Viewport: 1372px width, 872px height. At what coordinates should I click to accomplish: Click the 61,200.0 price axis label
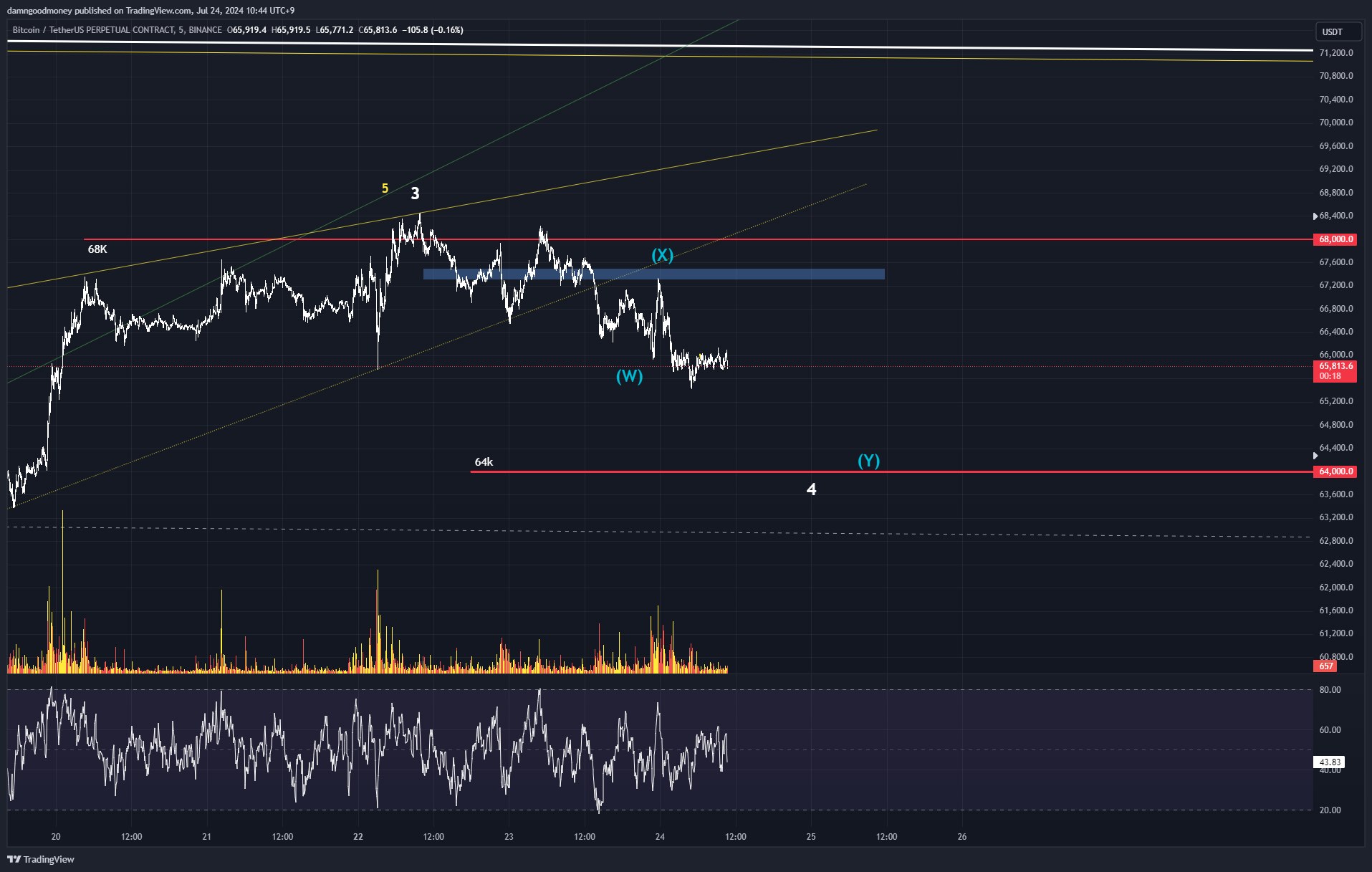[1336, 633]
